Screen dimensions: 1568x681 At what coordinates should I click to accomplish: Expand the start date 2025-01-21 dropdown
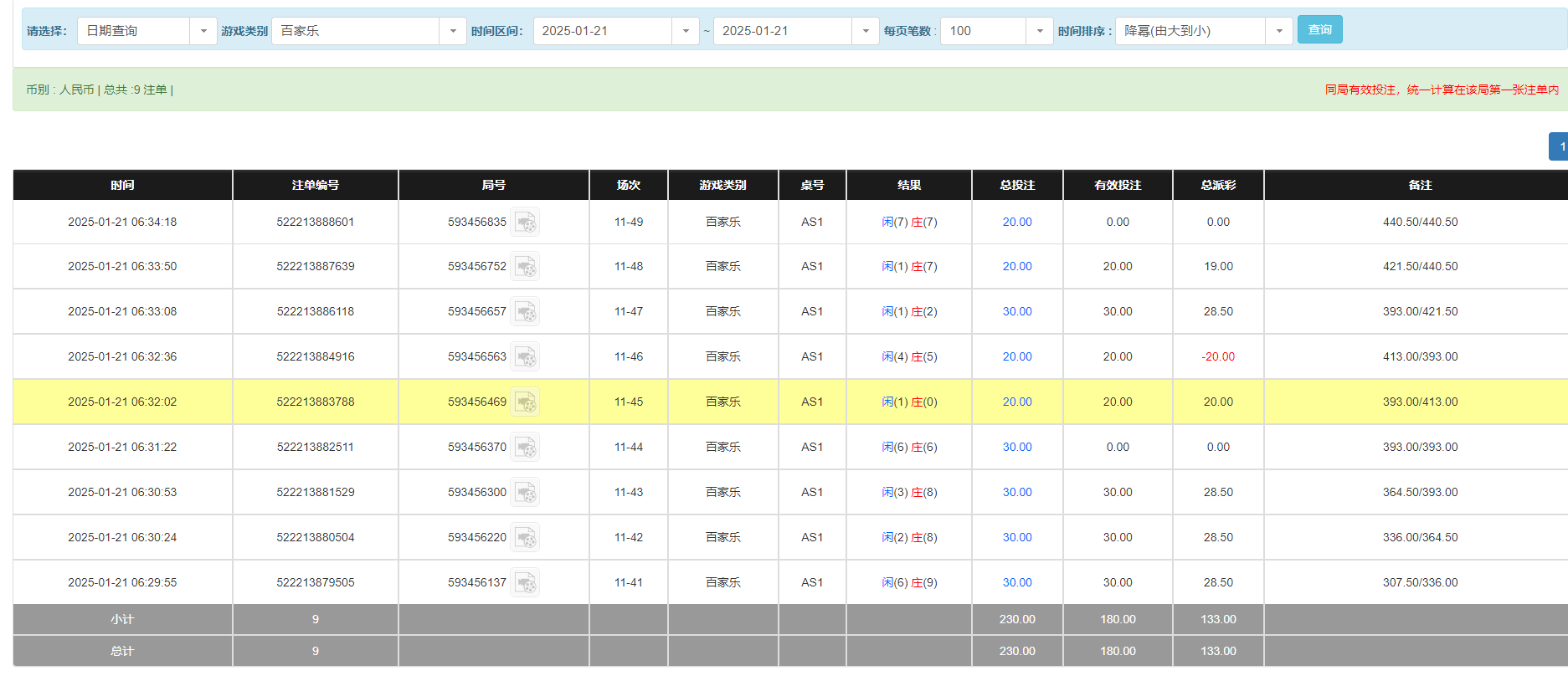point(685,31)
